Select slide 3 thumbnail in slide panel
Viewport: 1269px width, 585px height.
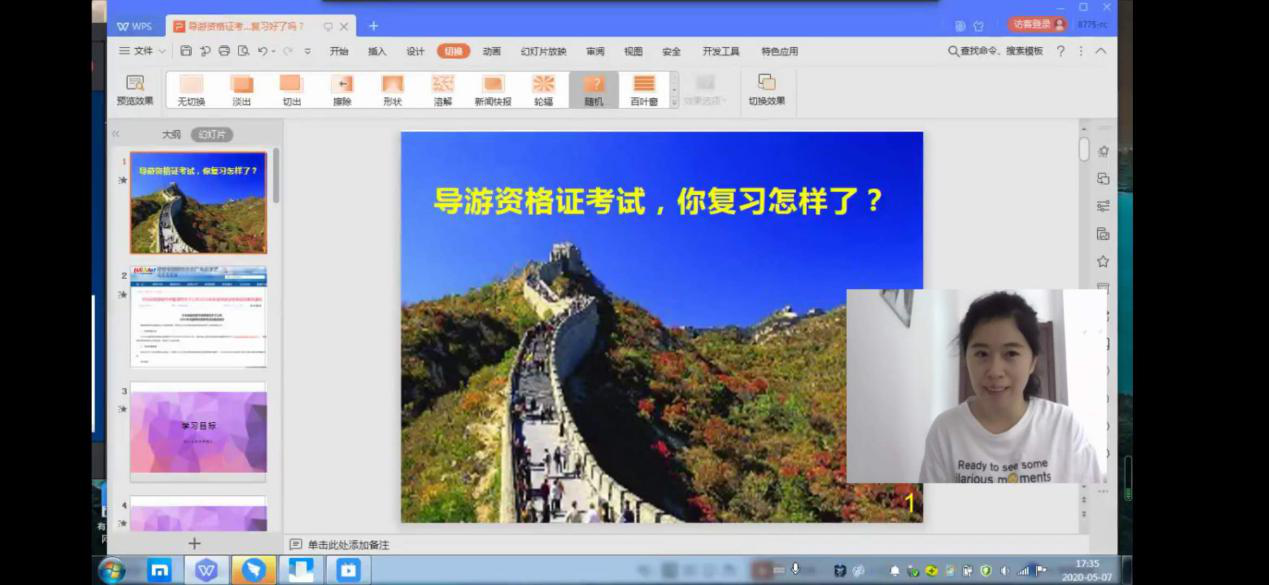pos(198,432)
